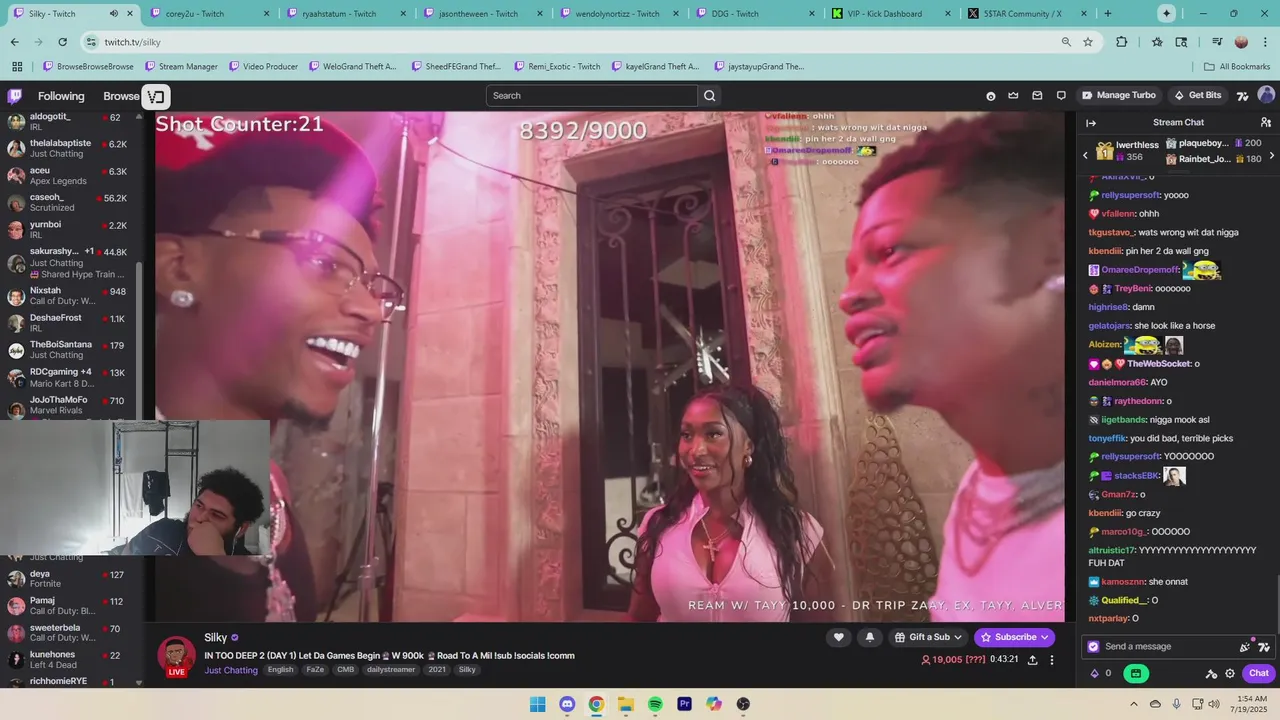Open the All Bookmarks folder
Image resolution: width=1280 pixels, height=720 pixels.
[x=1237, y=67]
